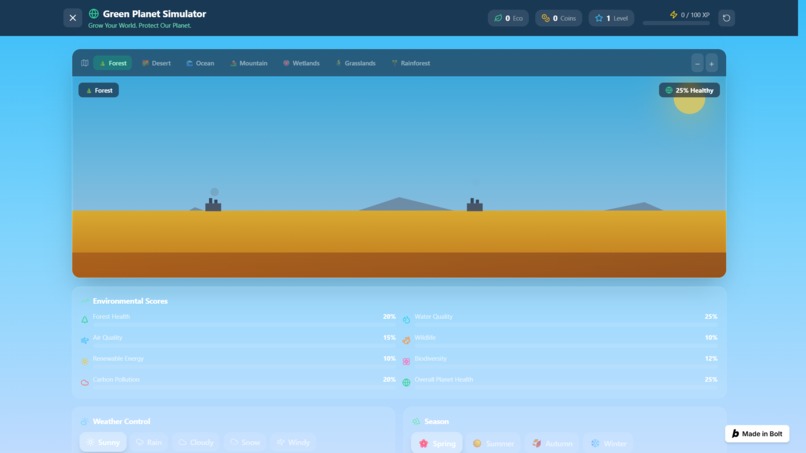
Task: Click the Biodiversity 12% value
Action: click(711, 358)
